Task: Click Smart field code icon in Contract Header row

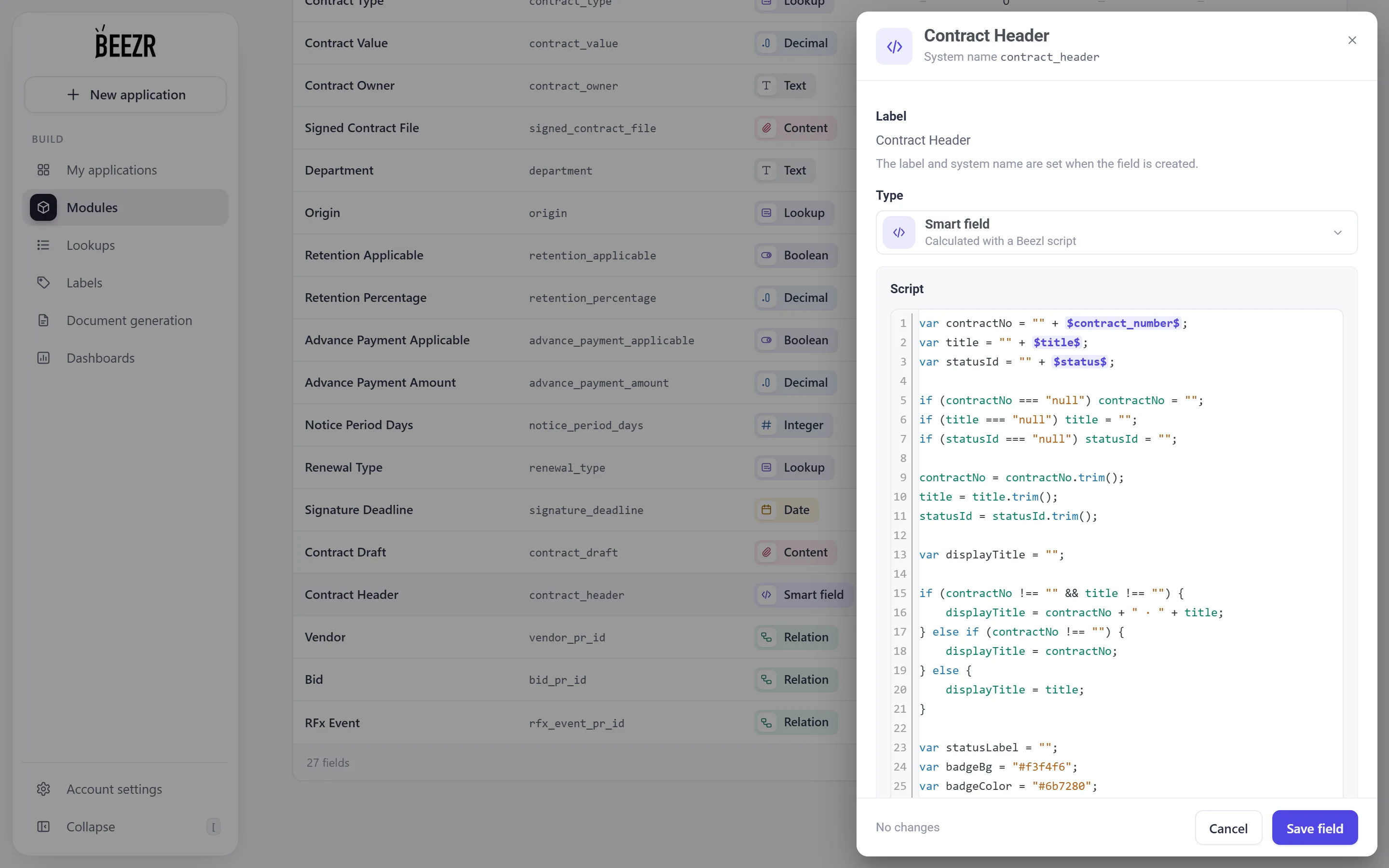Action: [x=766, y=595]
